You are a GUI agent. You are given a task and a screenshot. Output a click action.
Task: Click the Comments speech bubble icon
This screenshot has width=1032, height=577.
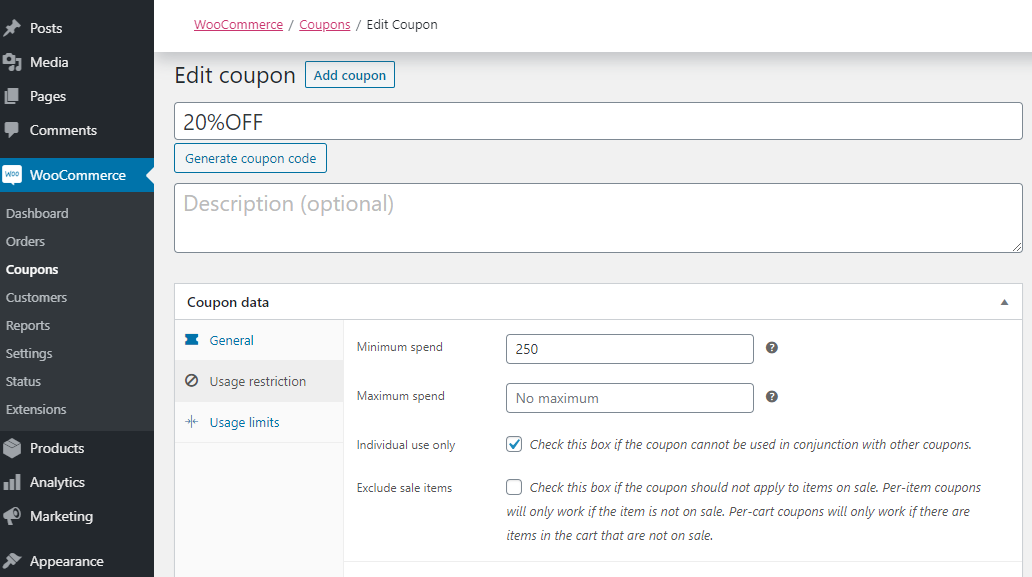point(12,130)
